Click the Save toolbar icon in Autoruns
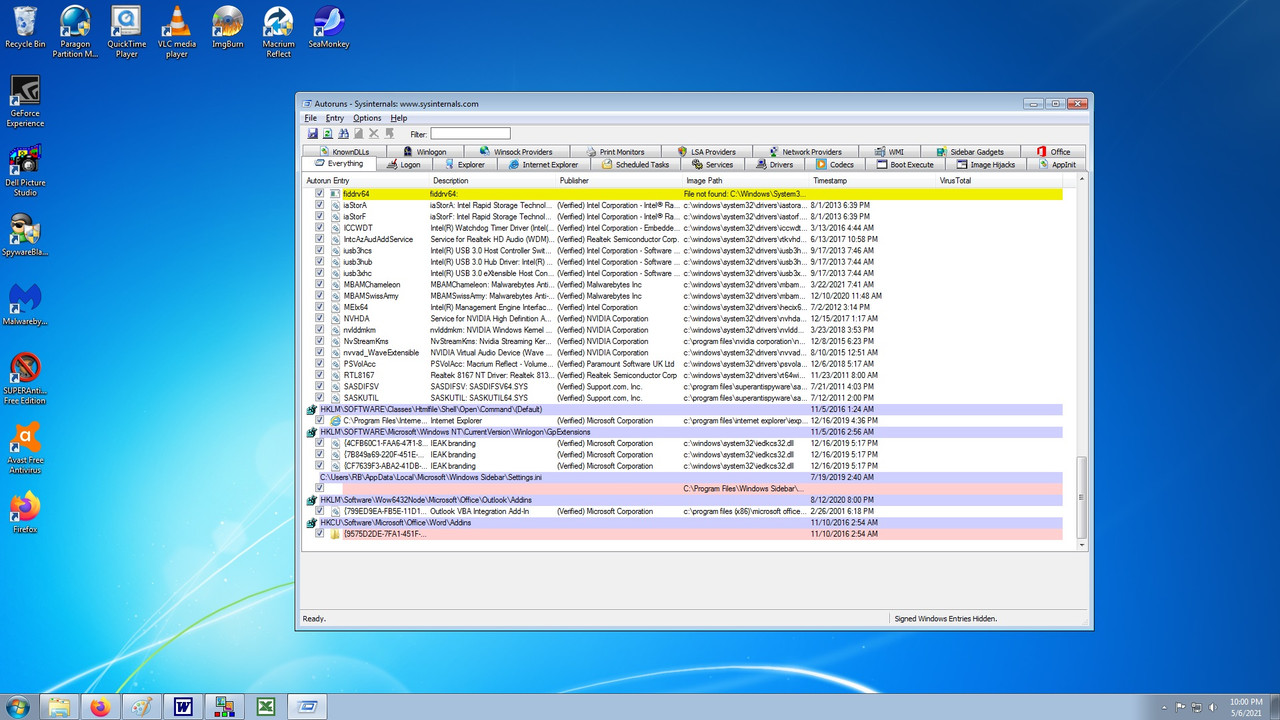Image resolution: width=1280 pixels, height=720 pixels. 312,133
